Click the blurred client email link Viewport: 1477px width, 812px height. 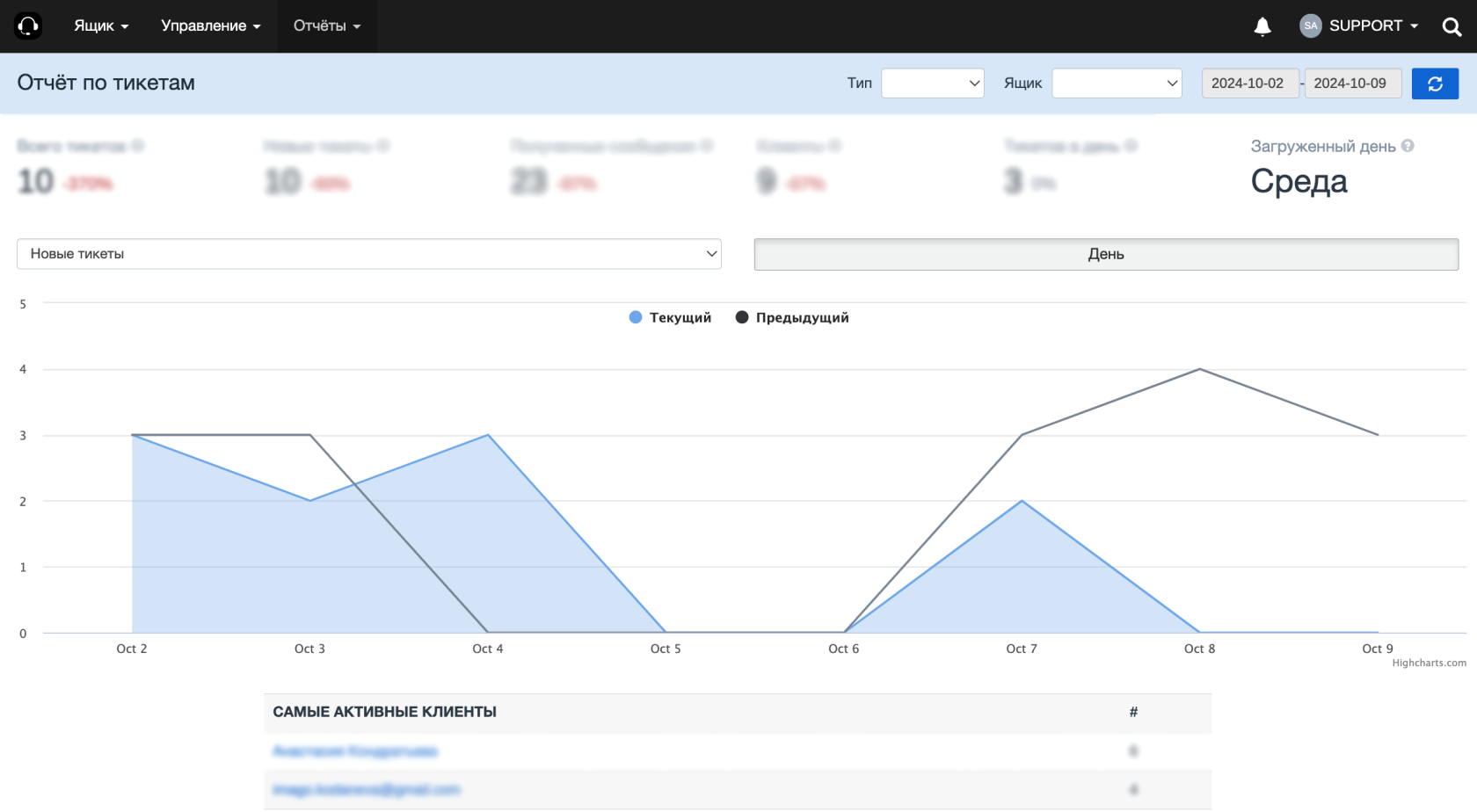(x=367, y=790)
